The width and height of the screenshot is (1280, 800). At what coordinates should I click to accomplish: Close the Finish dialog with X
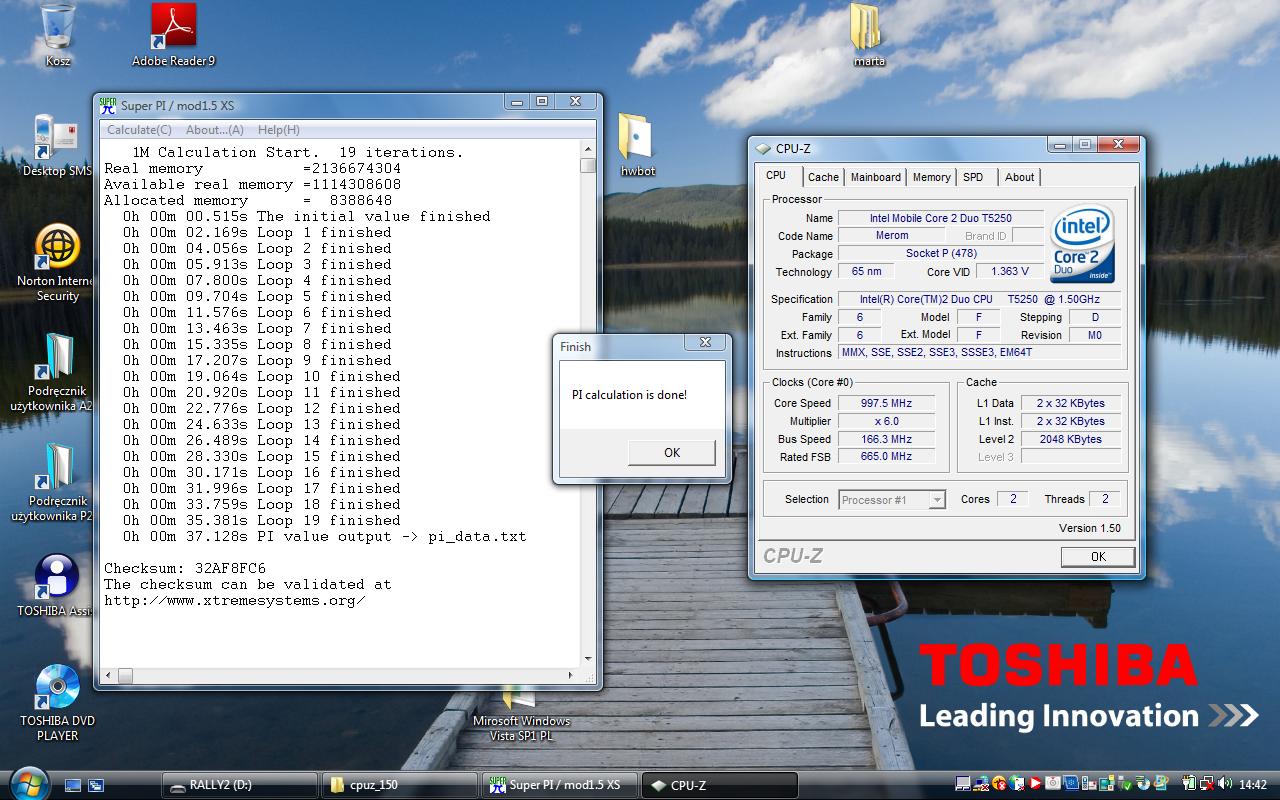(x=705, y=342)
